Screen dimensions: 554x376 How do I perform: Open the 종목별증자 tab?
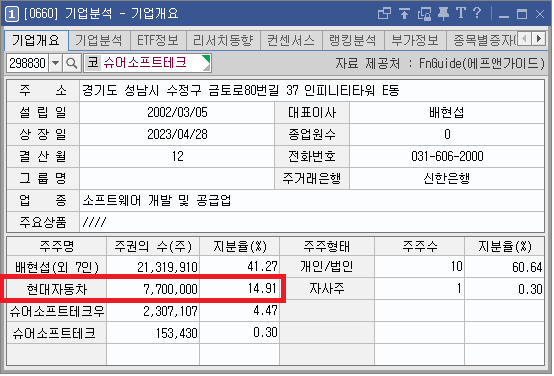point(482,41)
